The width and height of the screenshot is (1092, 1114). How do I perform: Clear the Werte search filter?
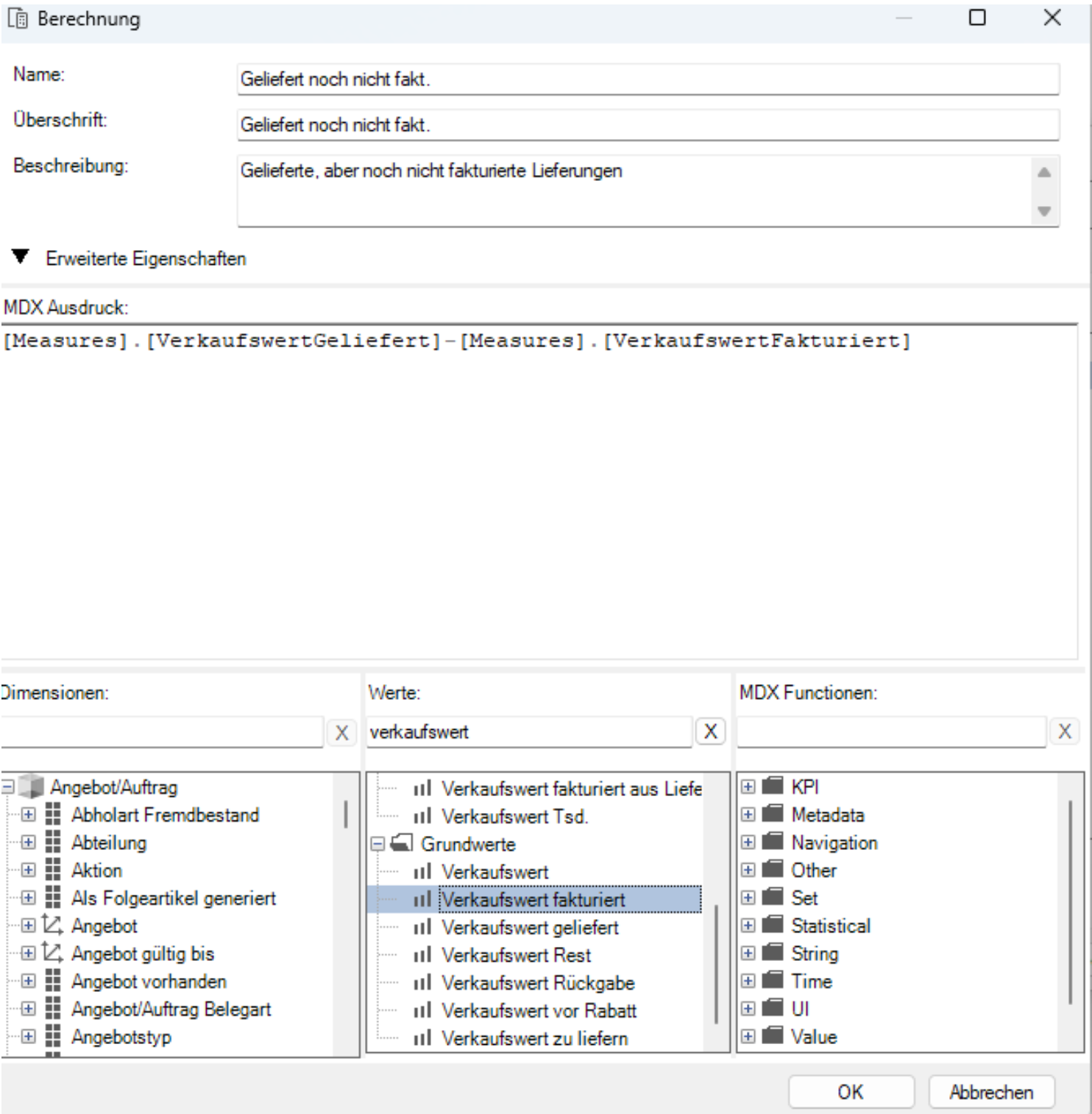[x=710, y=731]
